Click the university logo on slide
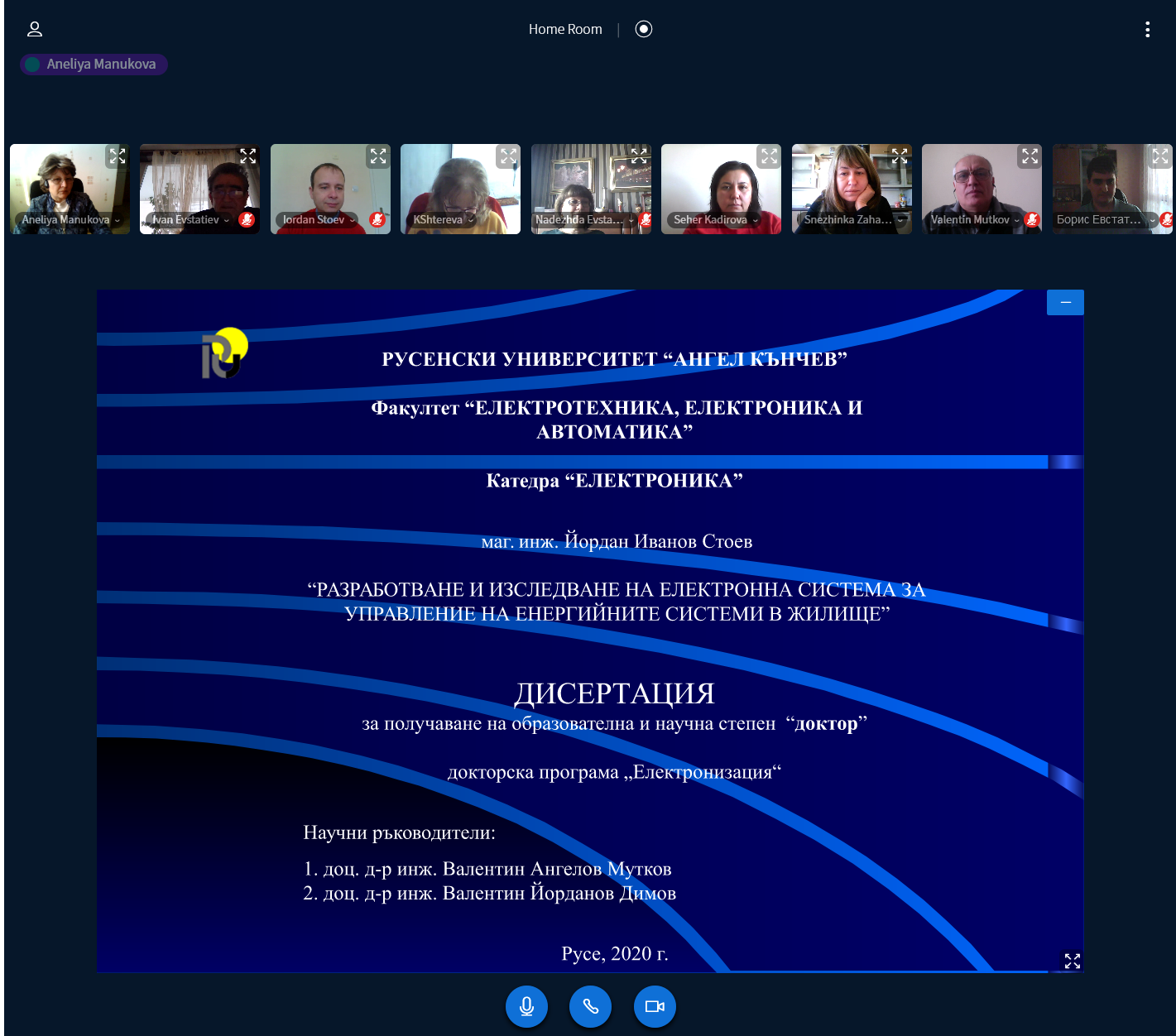 click(x=225, y=353)
